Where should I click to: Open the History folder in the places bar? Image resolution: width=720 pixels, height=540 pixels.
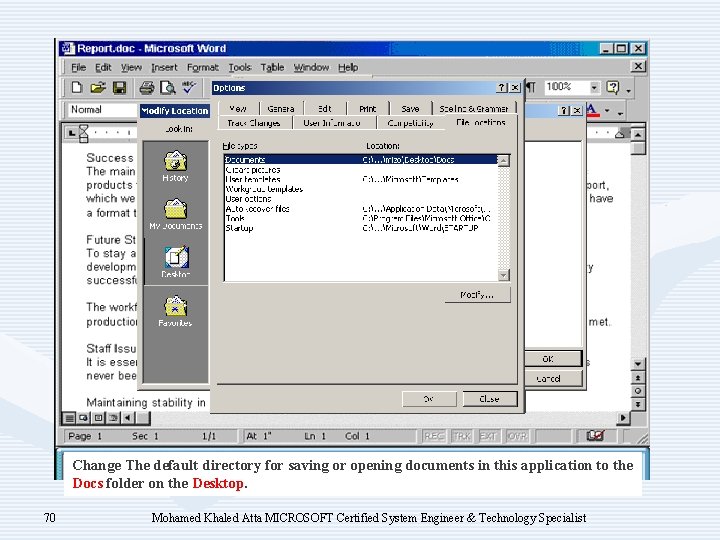[175, 166]
